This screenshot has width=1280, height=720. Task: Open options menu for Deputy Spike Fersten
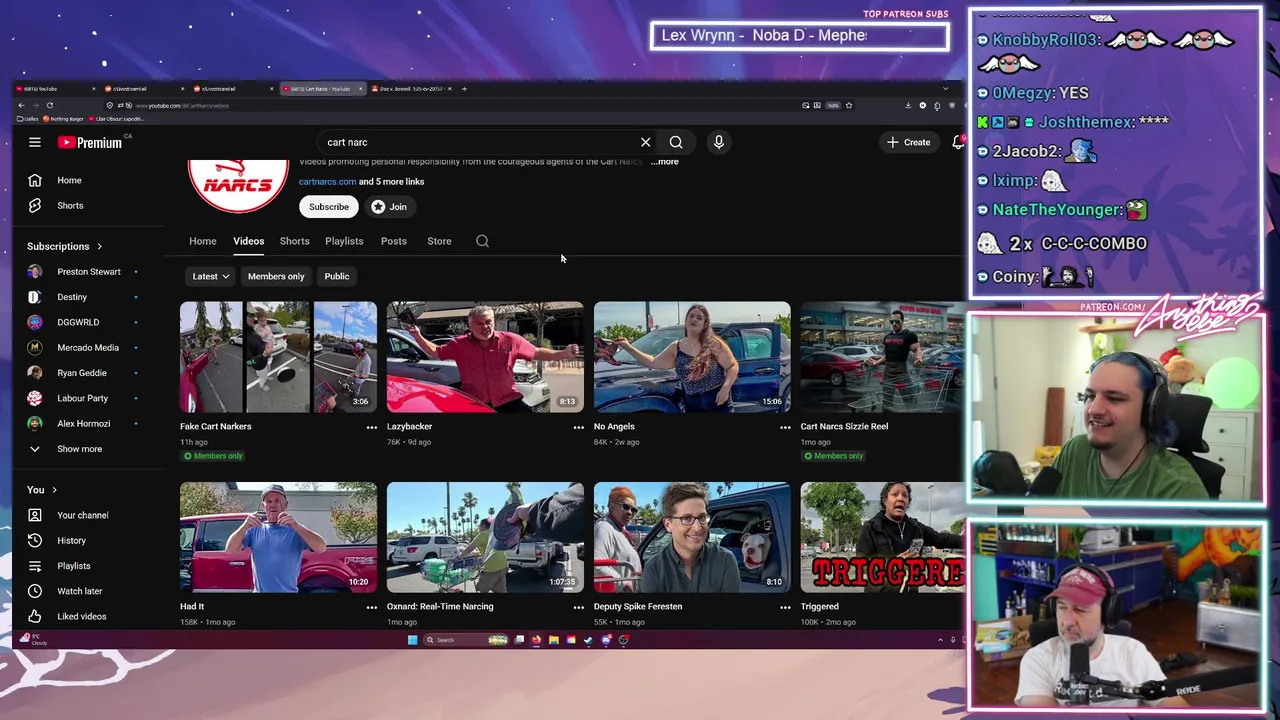[x=785, y=607]
